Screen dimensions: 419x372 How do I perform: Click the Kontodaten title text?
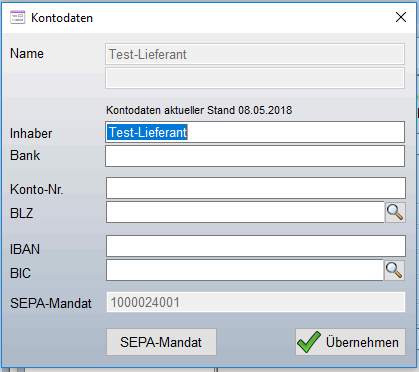tap(62, 18)
